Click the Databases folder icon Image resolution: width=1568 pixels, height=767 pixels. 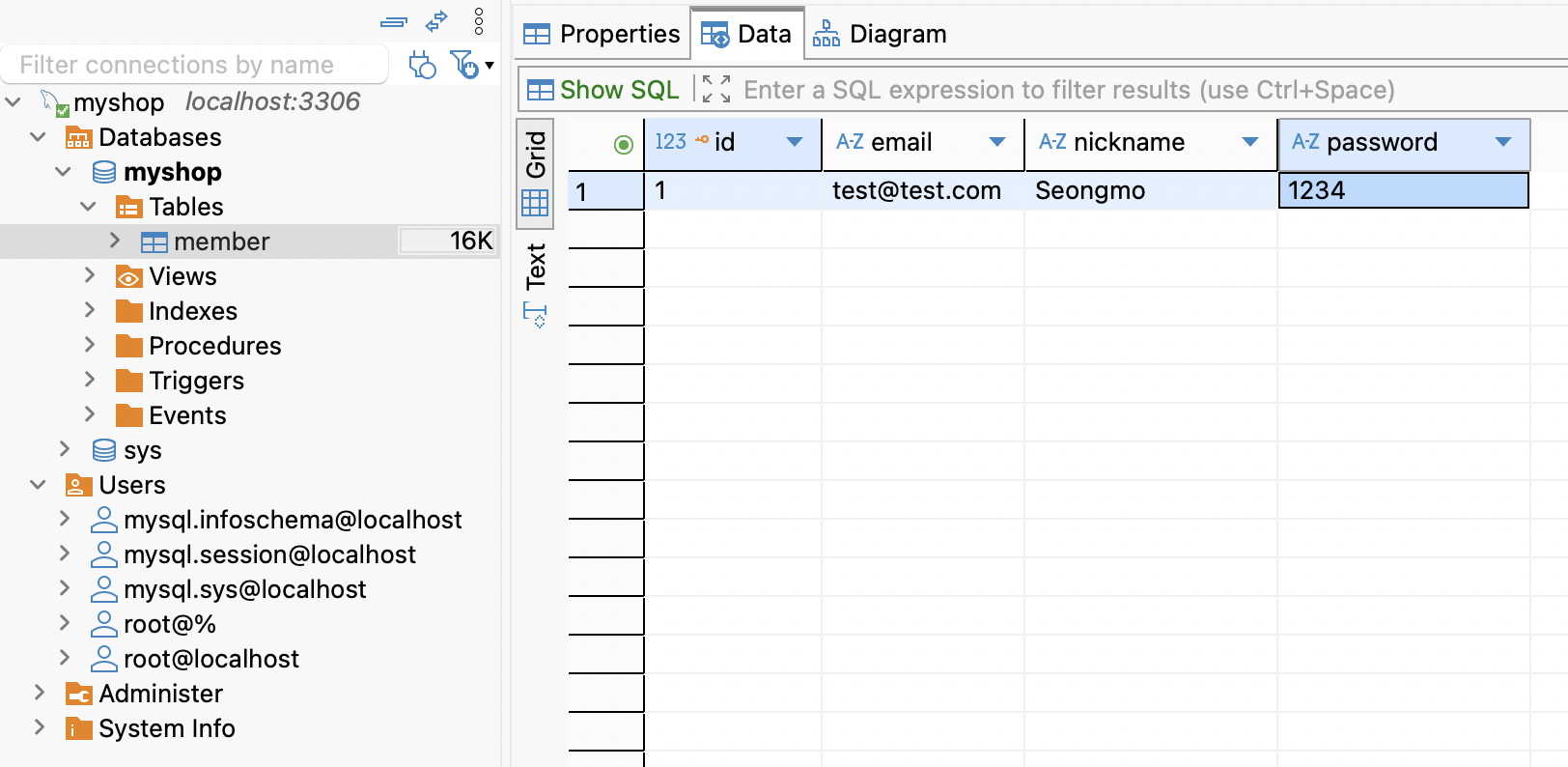click(x=78, y=138)
